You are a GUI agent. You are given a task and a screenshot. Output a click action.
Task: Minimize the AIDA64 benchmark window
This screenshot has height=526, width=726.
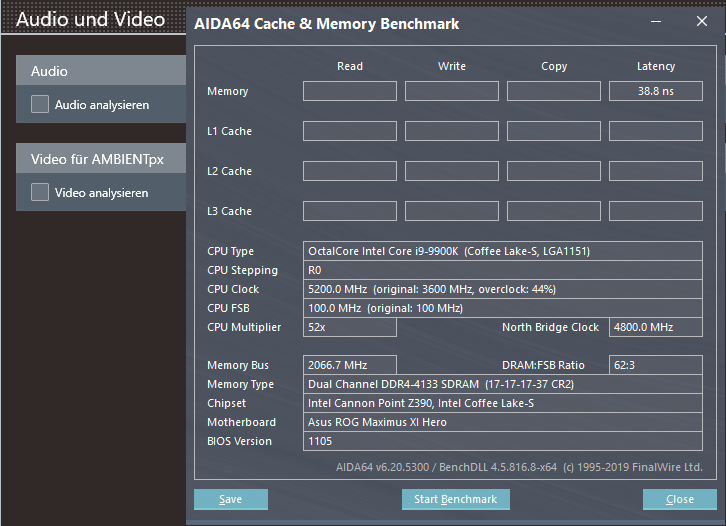pos(655,21)
